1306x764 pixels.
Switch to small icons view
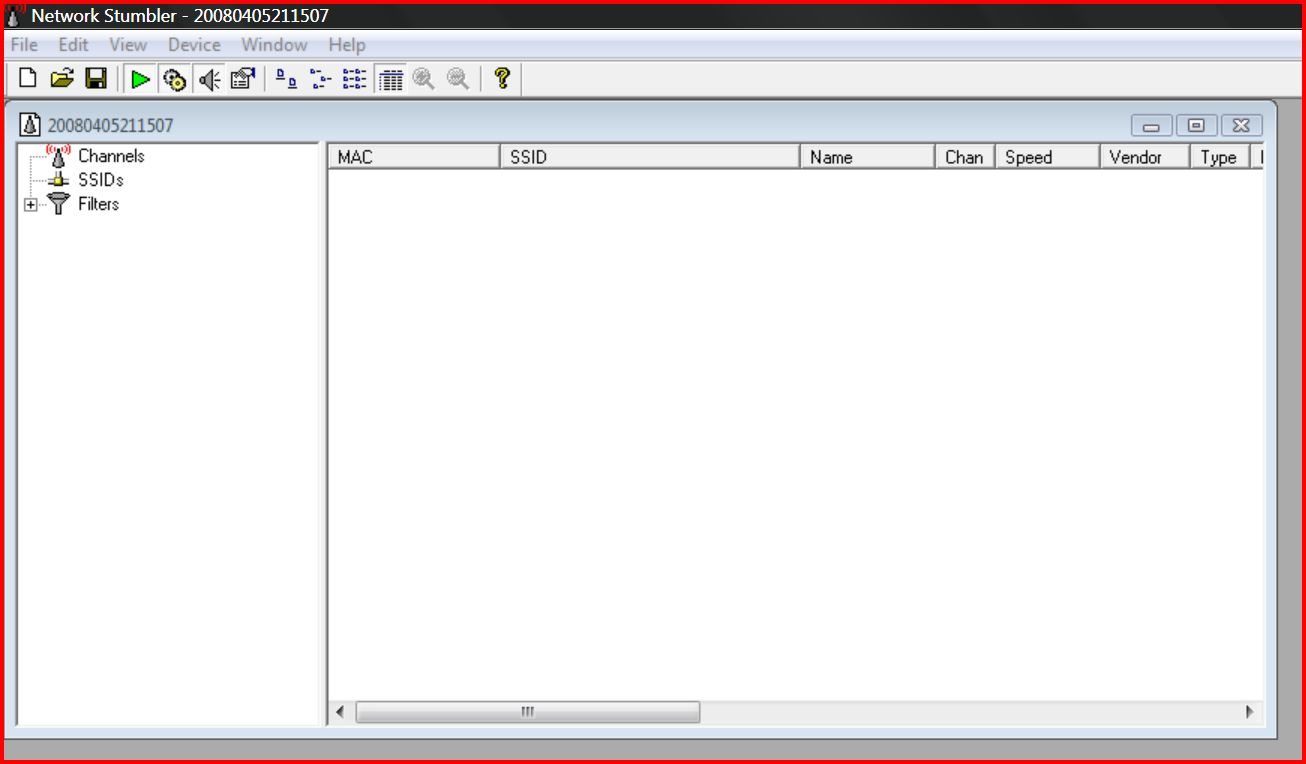[321, 79]
